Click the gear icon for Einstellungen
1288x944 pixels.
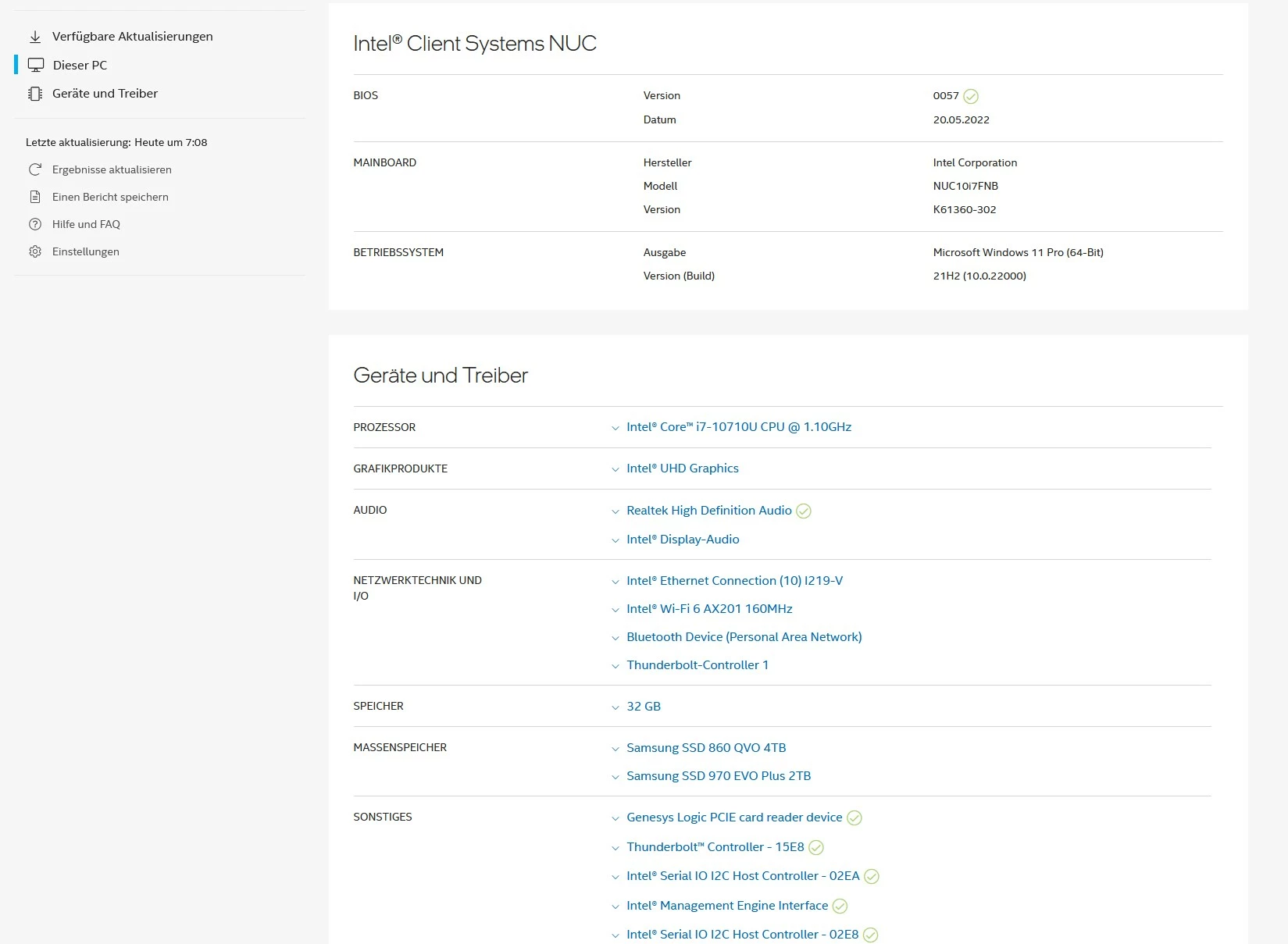tap(35, 251)
